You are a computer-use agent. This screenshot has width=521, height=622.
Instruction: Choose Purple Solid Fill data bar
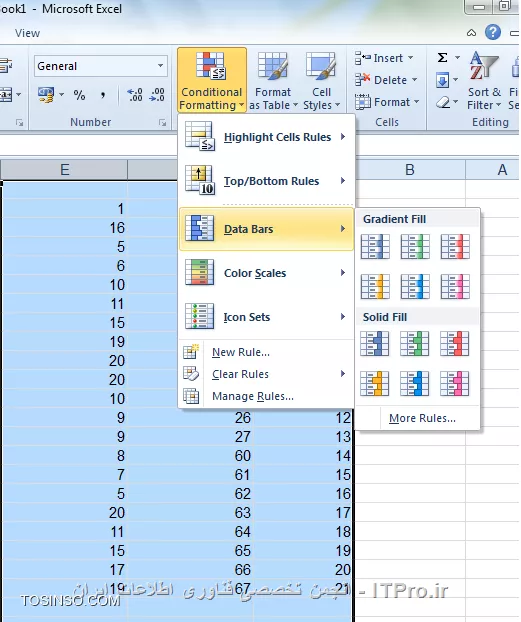[x=455, y=384]
